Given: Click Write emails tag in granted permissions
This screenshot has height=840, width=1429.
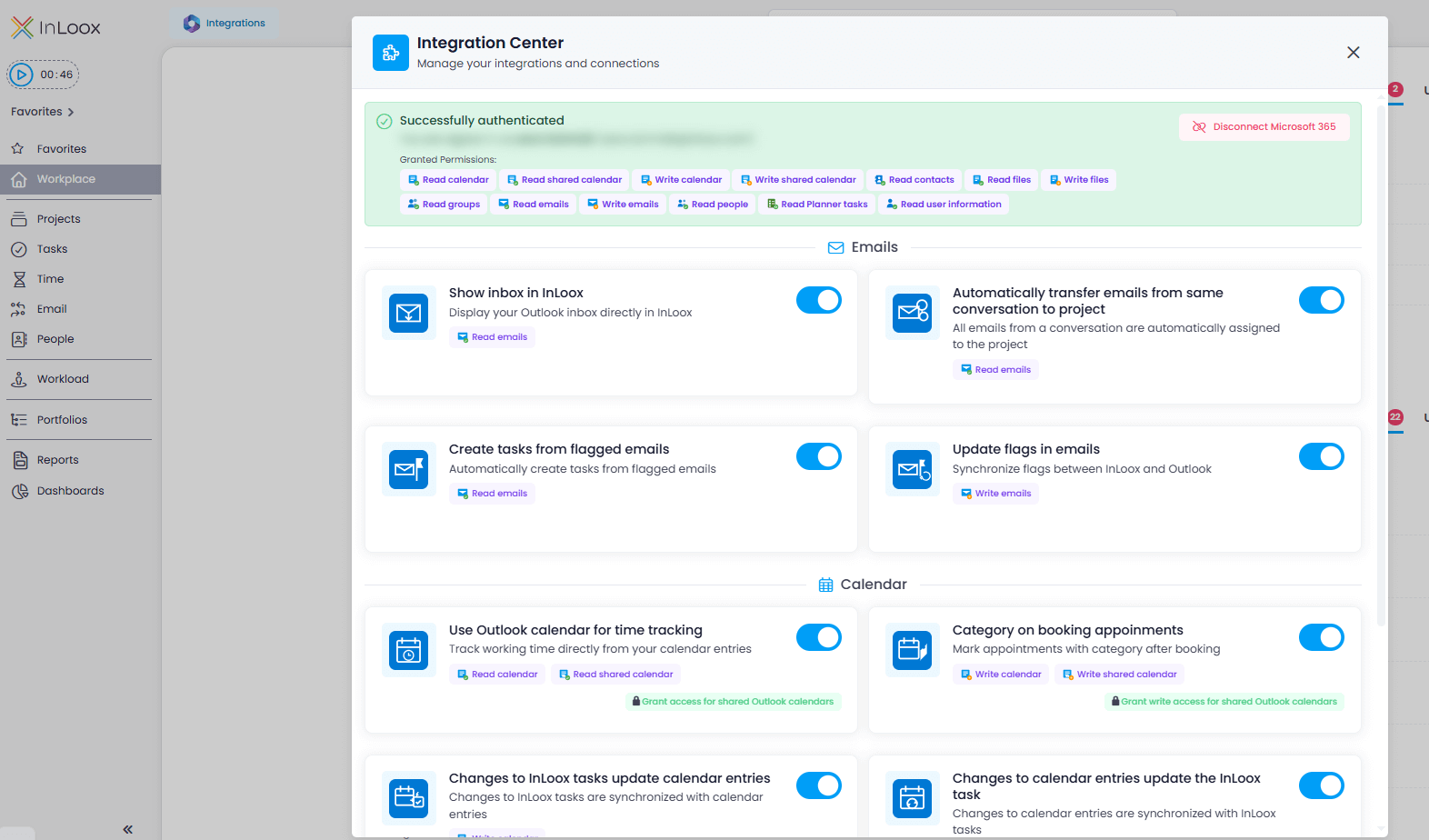Looking at the screenshot, I should (623, 205).
